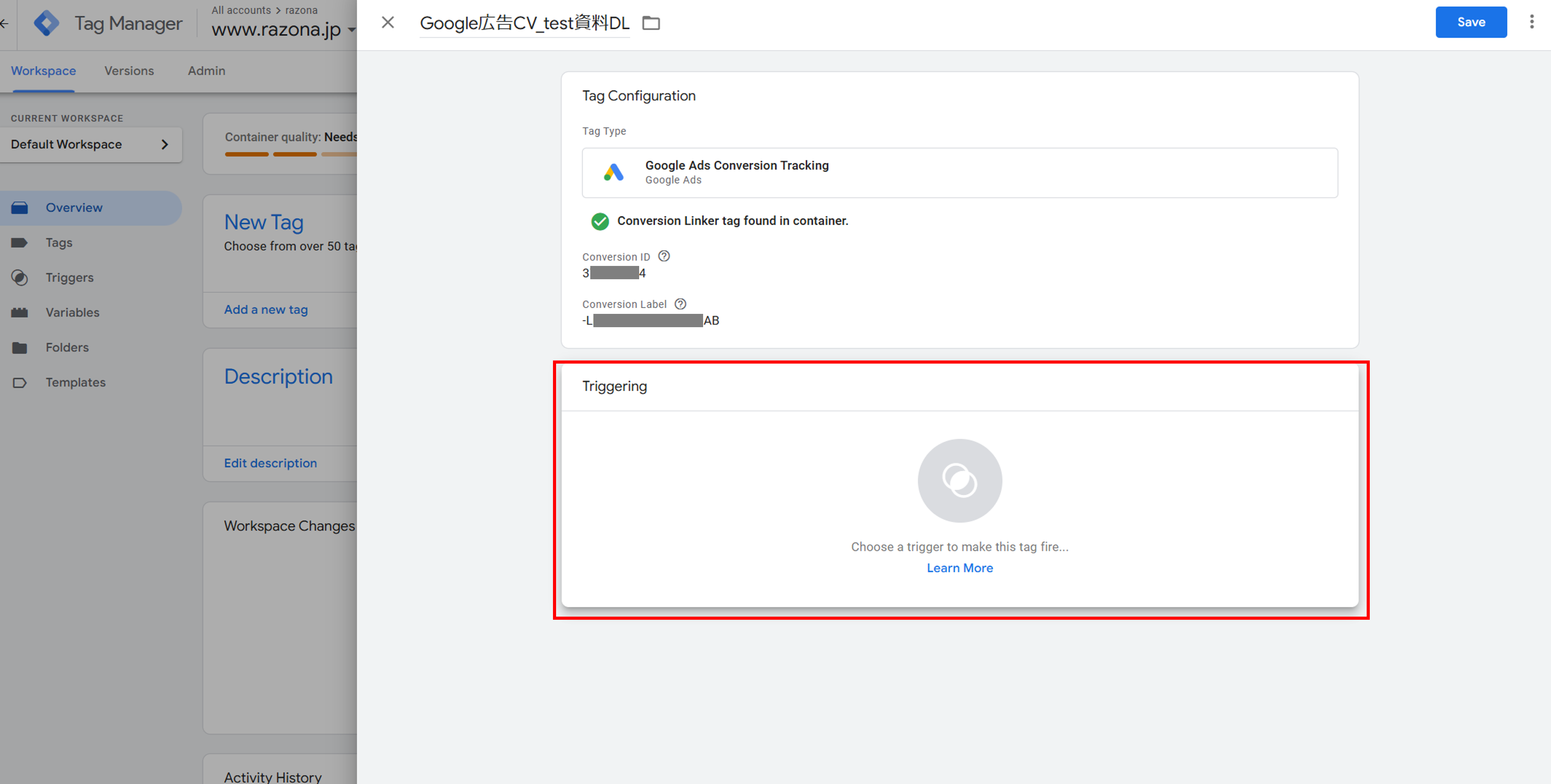This screenshot has height=784, width=1551.
Task: Open help for Conversion Label
Action: click(680, 304)
